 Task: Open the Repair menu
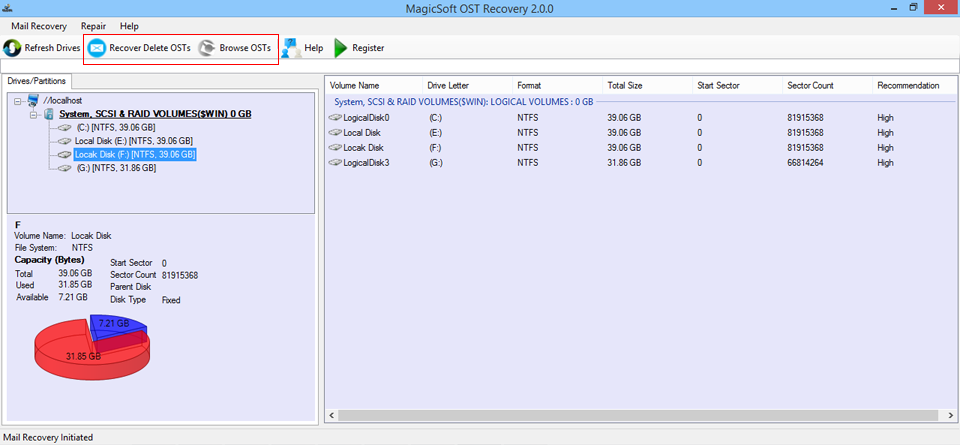[93, 26]
